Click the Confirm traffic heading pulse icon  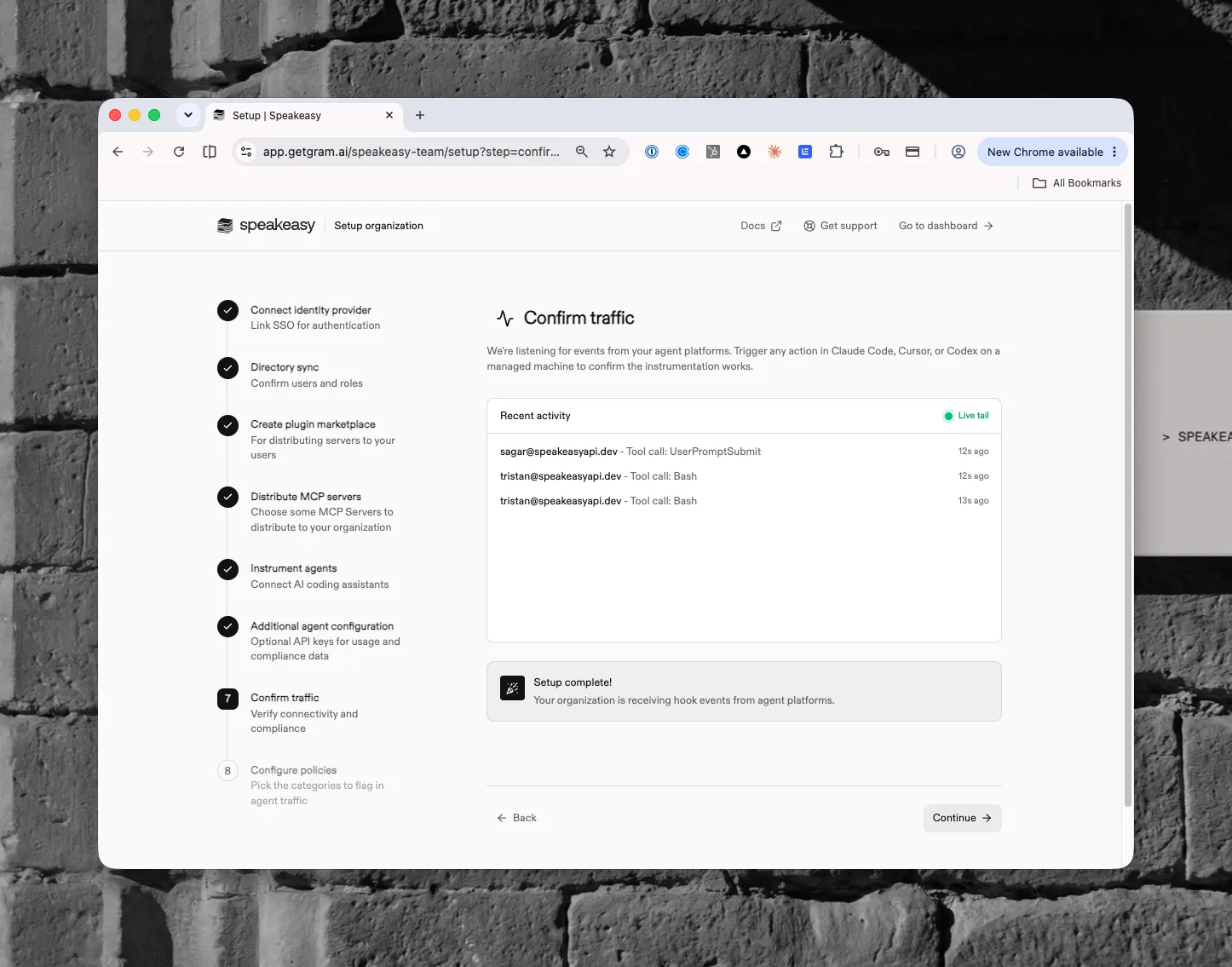tap(505, 319)
